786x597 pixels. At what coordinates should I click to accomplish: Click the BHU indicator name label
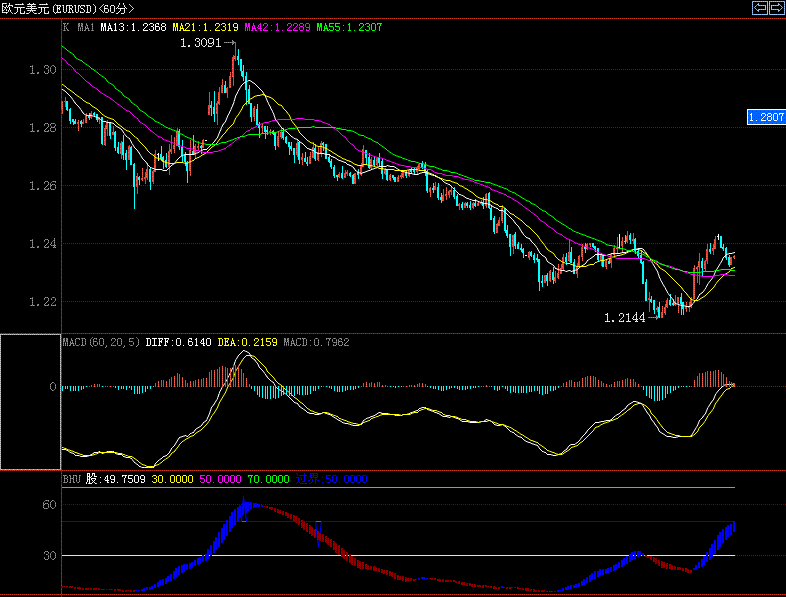click(x=71, y=479)
